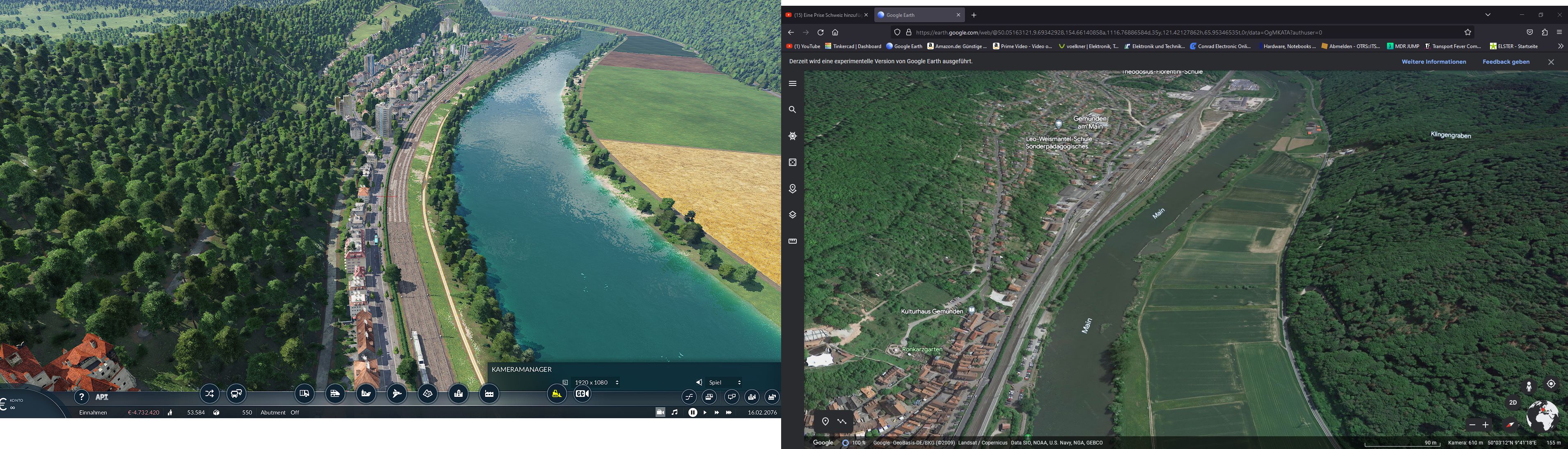Open the vehicle manager bus icon

click(x=236, y=394)
